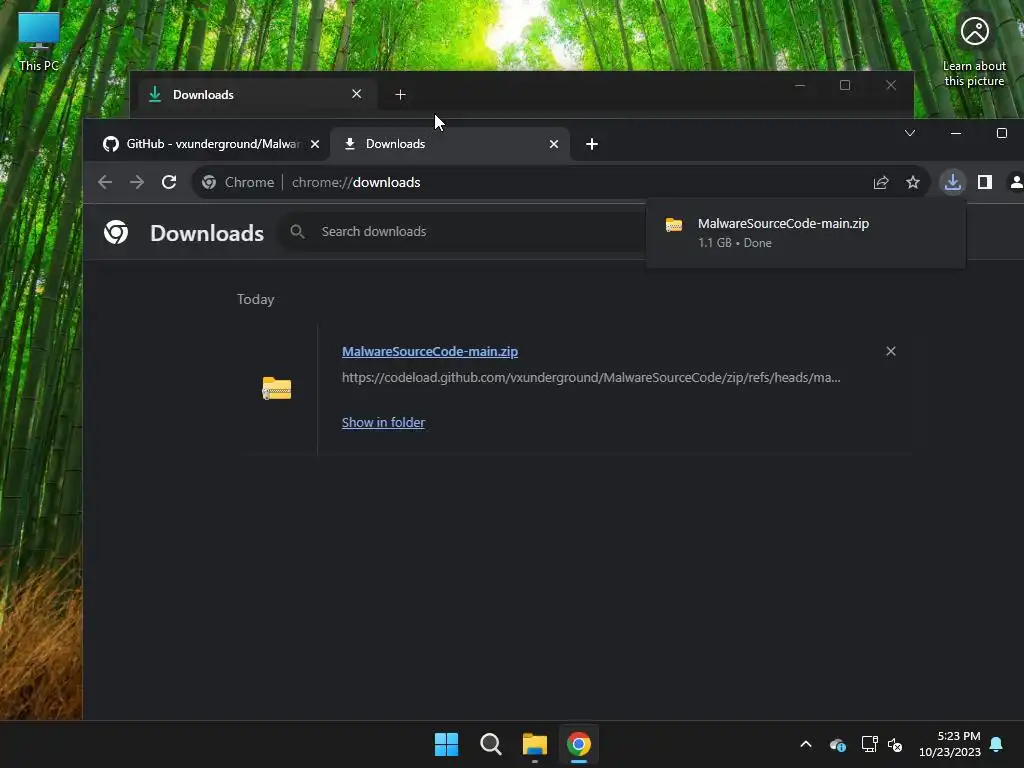Reload the chrome://downloads page
This screenshot has height=768, width=1024.
coord(169,182)
